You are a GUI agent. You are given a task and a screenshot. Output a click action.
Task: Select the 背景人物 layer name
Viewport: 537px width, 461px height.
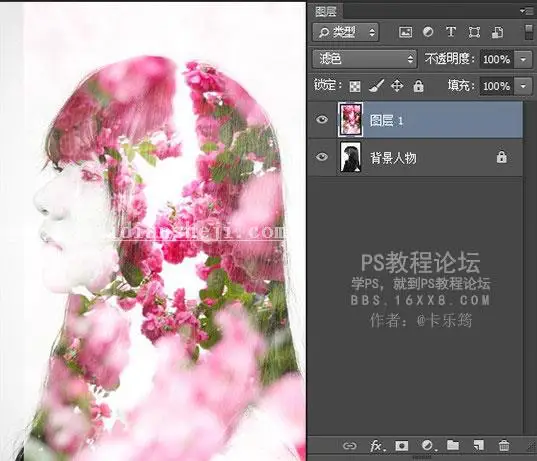click(393, 158)
